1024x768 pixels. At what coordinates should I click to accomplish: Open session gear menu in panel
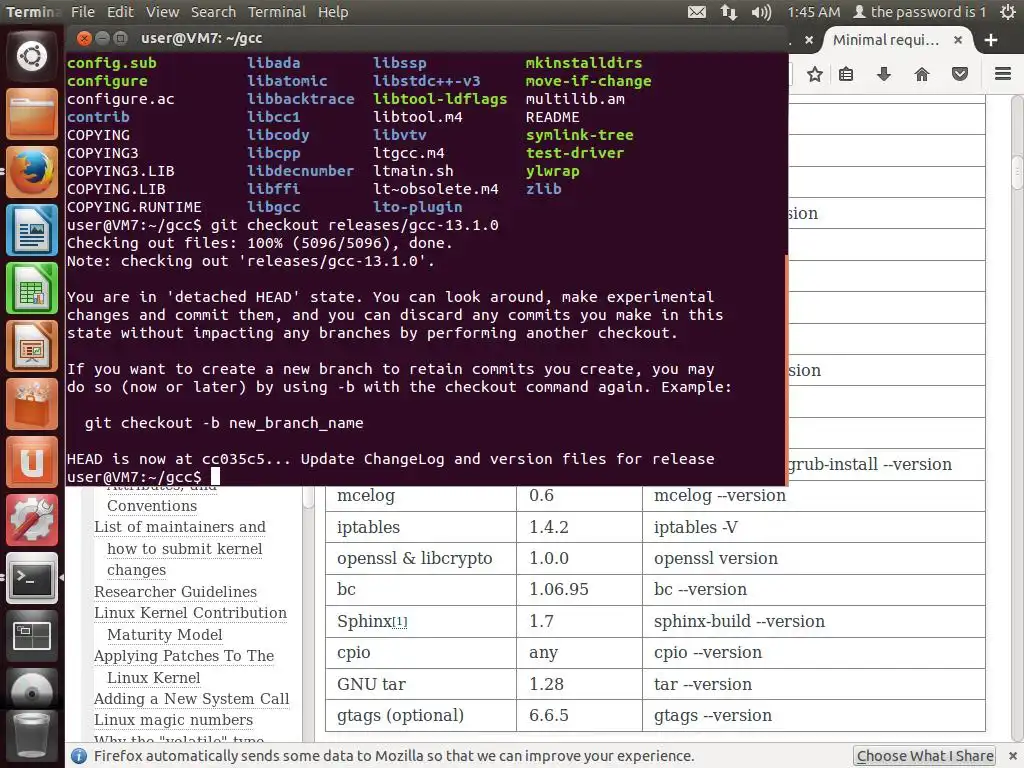click(x=1008, y=12)
